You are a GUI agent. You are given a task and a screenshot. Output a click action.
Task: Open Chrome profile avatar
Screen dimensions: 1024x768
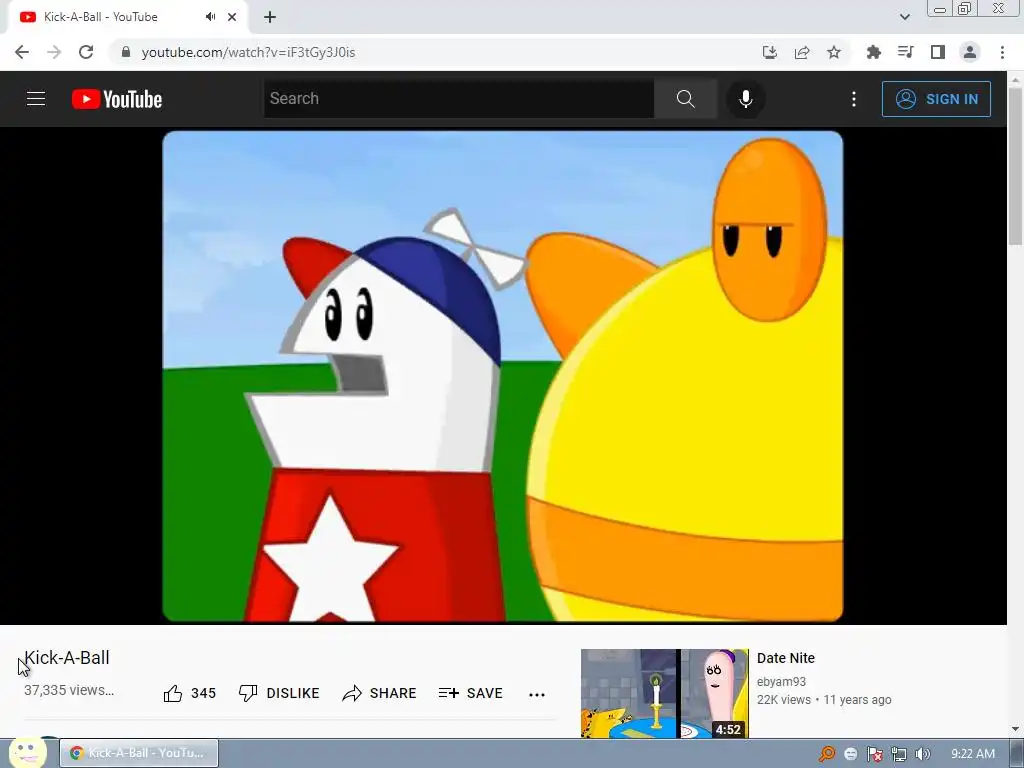[x=970, y=52]
